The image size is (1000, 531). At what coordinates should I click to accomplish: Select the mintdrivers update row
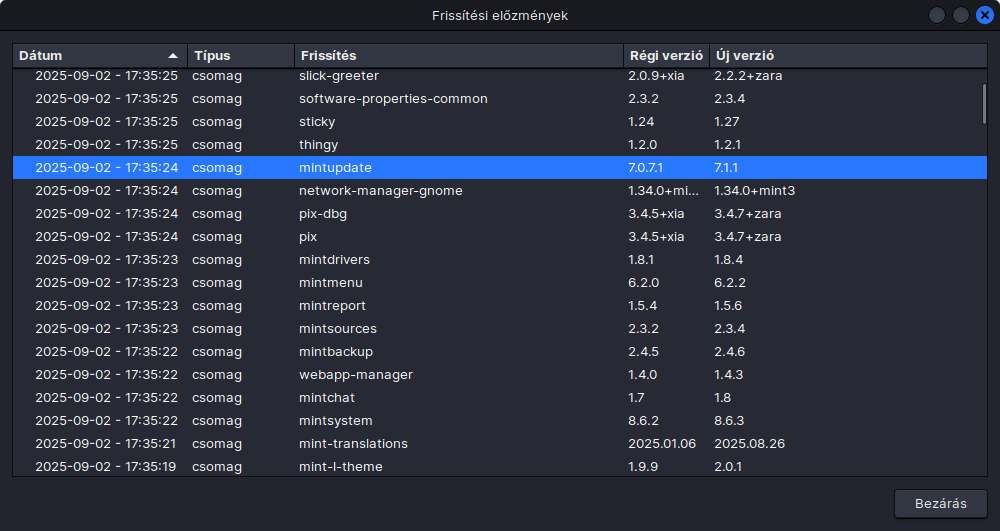click(500, 259)
